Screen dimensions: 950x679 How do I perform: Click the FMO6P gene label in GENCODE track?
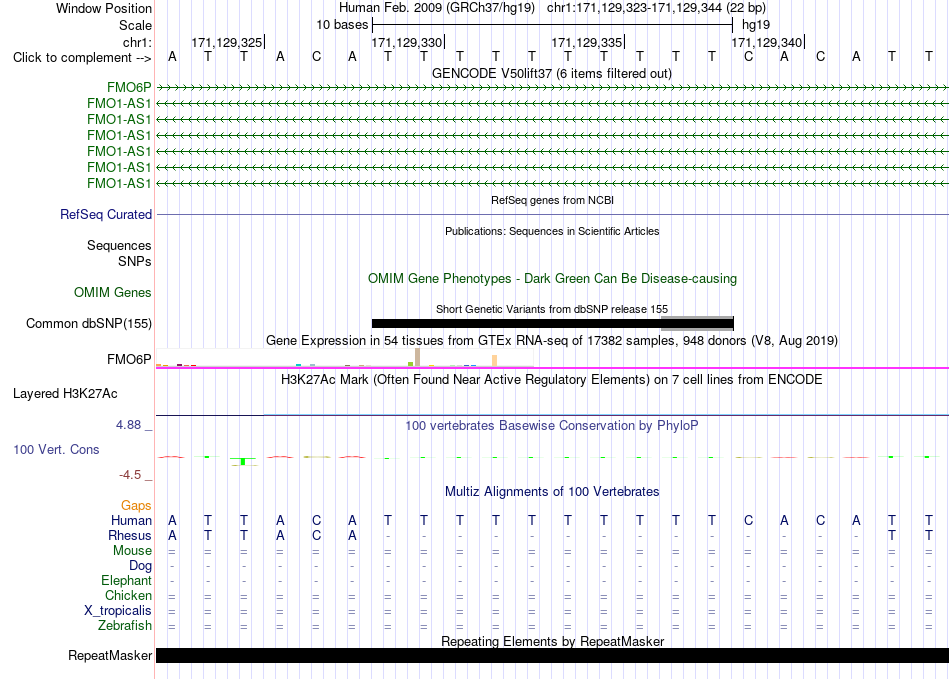coord(129,87)
